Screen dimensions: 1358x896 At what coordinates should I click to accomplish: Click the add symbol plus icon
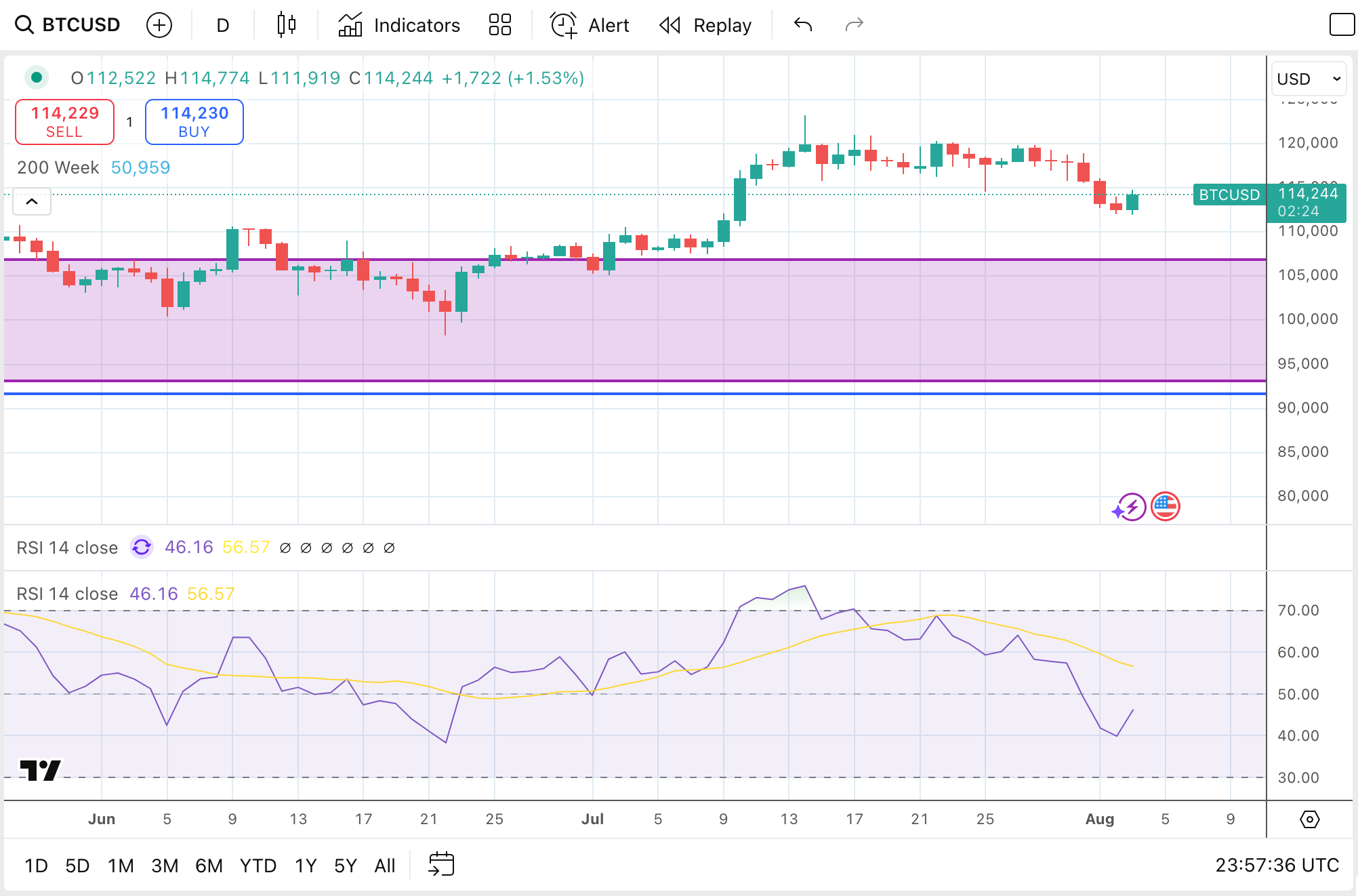pyautogui.click(x=159, y=25)
